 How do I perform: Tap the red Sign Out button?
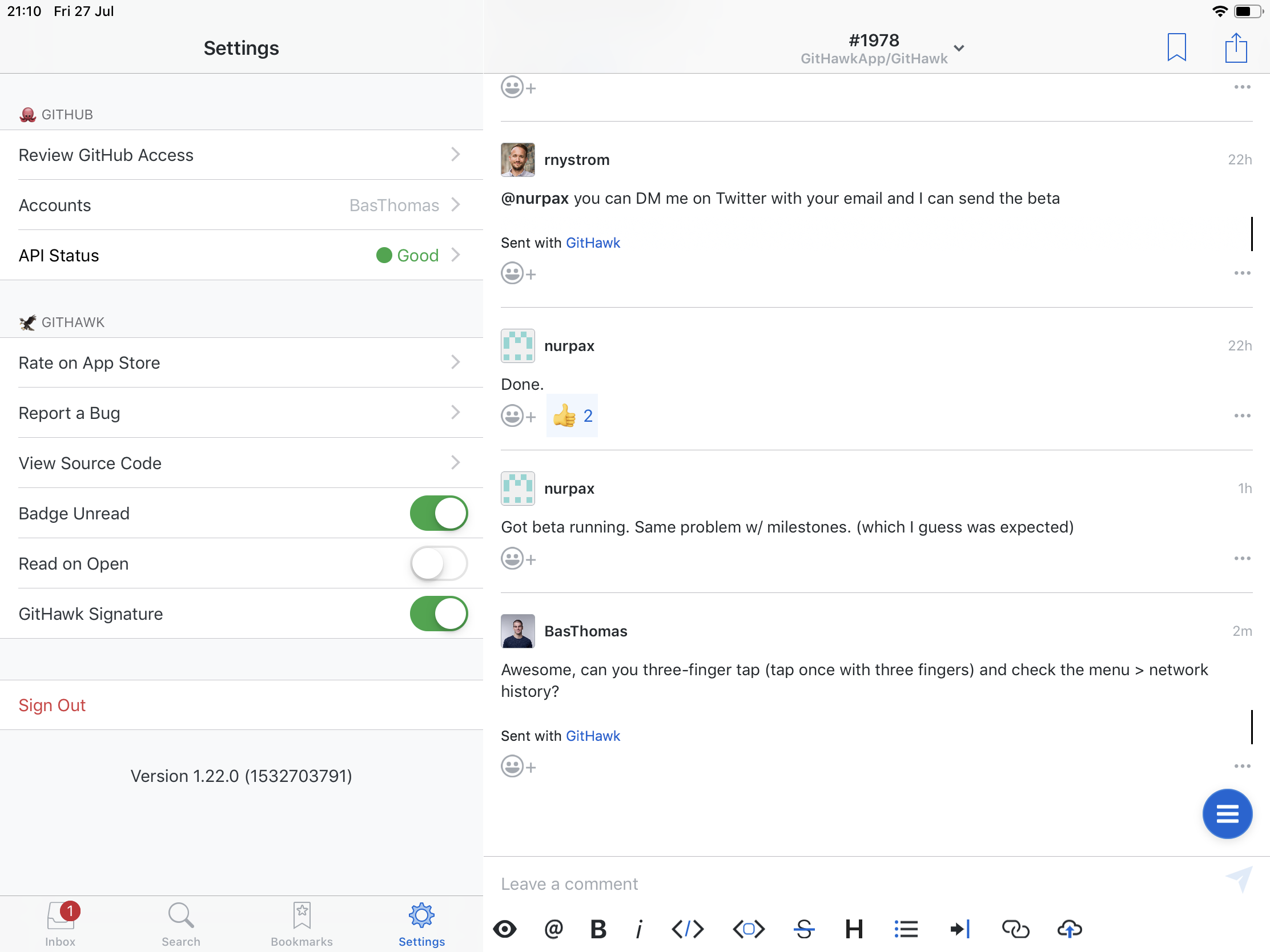(x=52, y=705)
